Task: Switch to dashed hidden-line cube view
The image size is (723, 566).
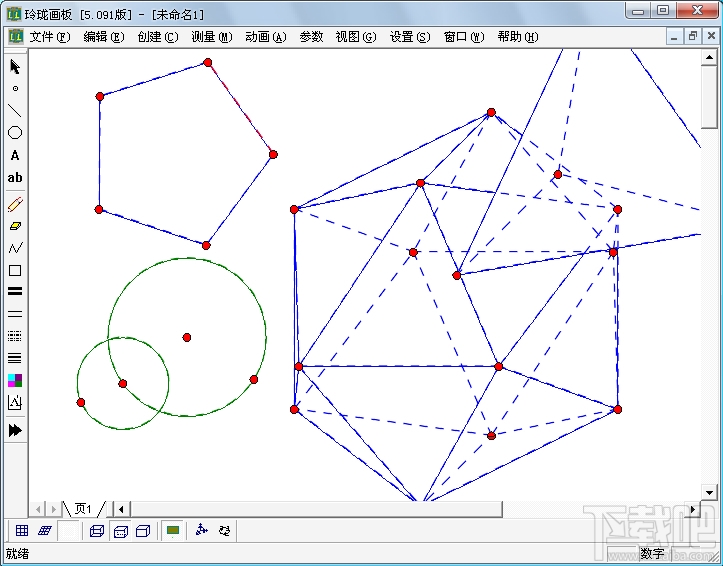Action: [120, 531]
